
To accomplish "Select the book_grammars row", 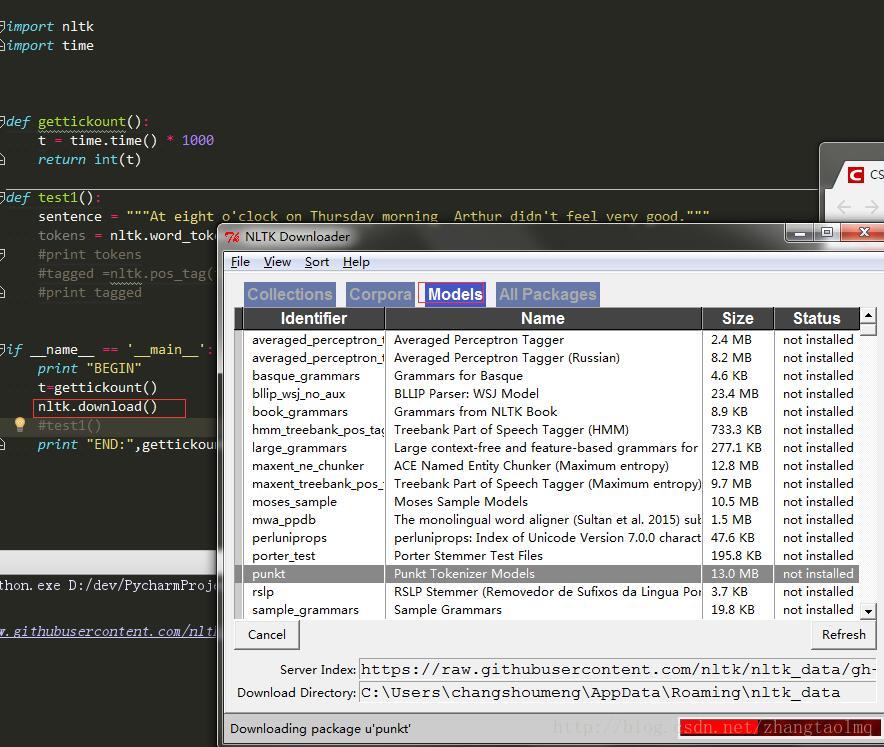I will pyautogui.click(x=547, y=412).
